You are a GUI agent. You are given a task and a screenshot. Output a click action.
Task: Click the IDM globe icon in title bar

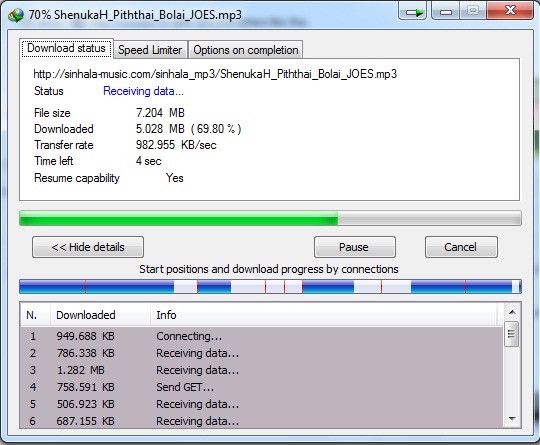point(15,15)
